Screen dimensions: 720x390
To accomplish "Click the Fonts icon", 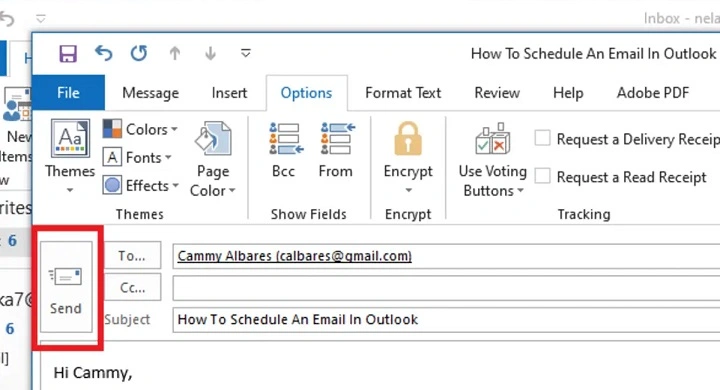I will coord(112,157).
